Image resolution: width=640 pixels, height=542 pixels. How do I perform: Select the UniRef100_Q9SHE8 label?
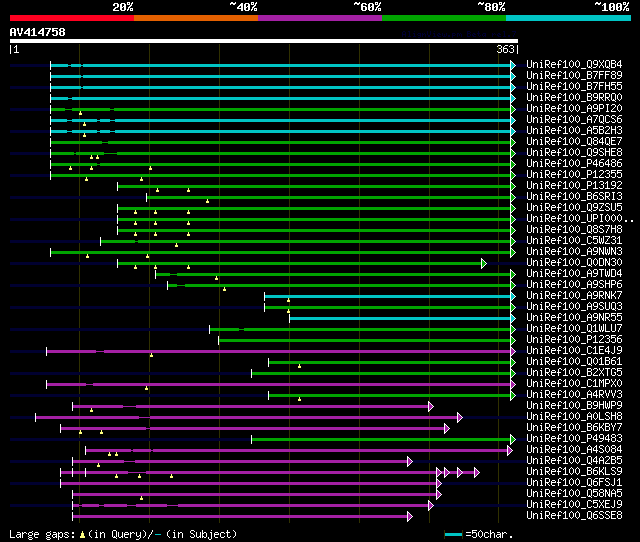[574, 153]
